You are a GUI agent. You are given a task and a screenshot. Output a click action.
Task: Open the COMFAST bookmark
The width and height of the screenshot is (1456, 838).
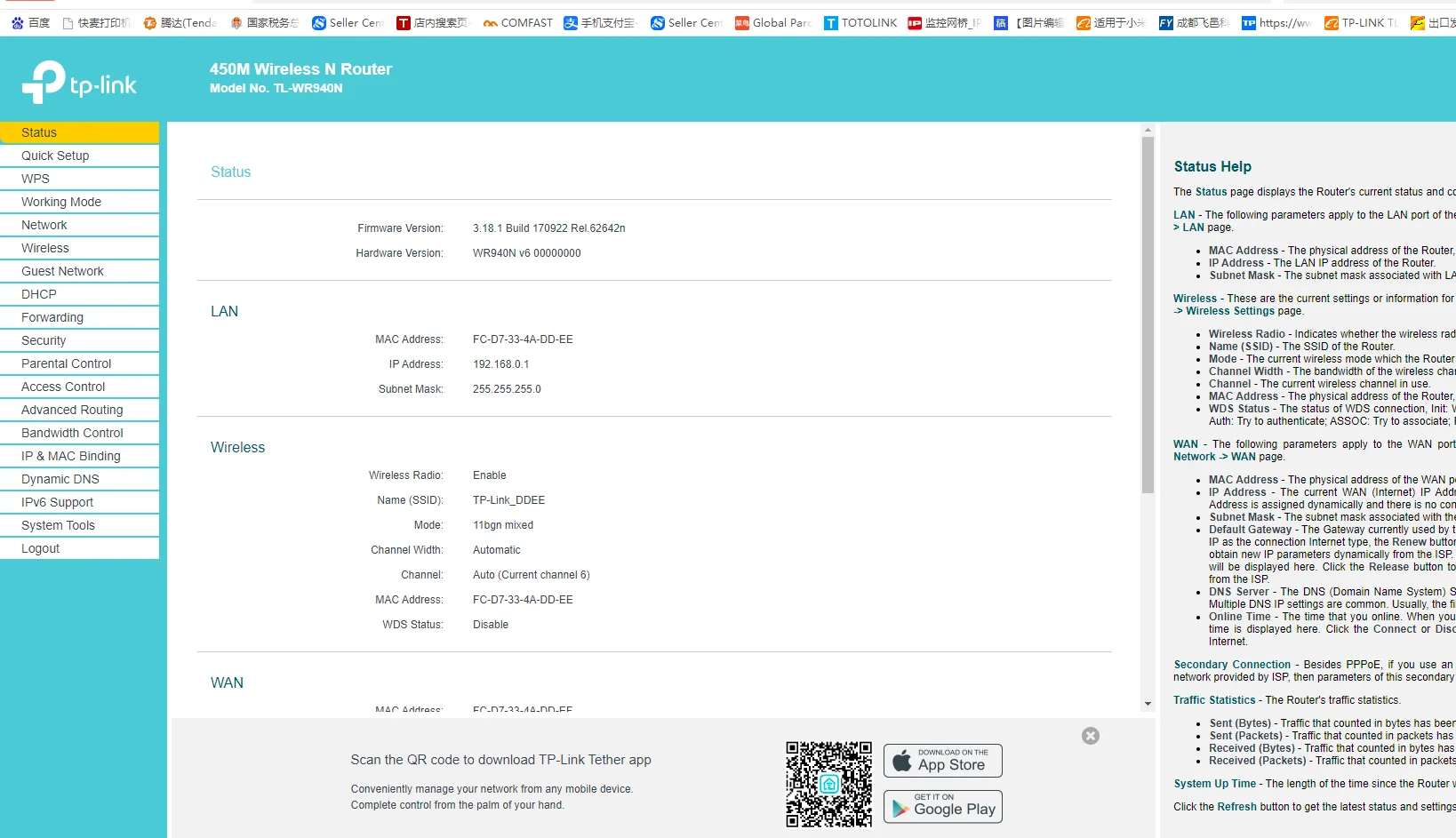(x=517, y=23)
